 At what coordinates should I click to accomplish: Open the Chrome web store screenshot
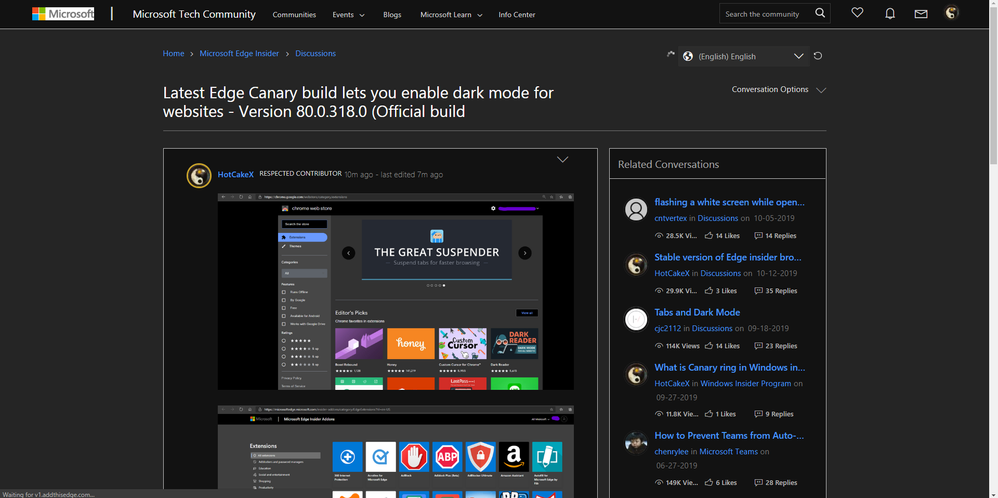[395, 292]
